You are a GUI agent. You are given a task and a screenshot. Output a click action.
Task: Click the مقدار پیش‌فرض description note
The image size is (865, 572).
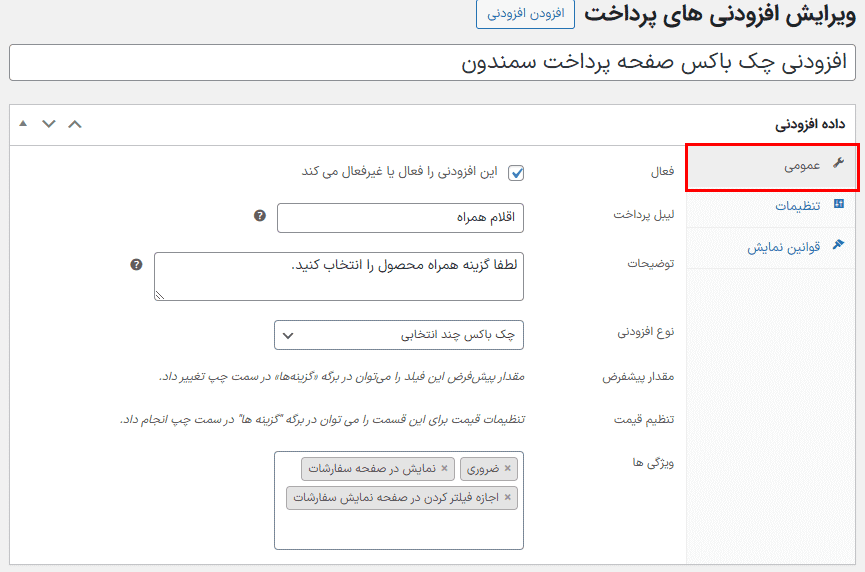coord(342,377)
